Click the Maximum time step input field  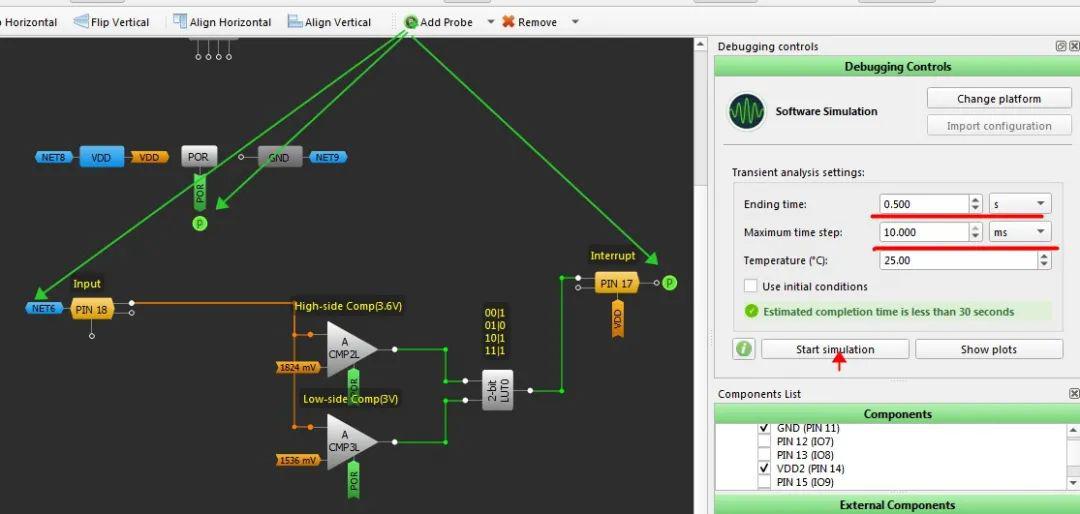pos(924,232)
